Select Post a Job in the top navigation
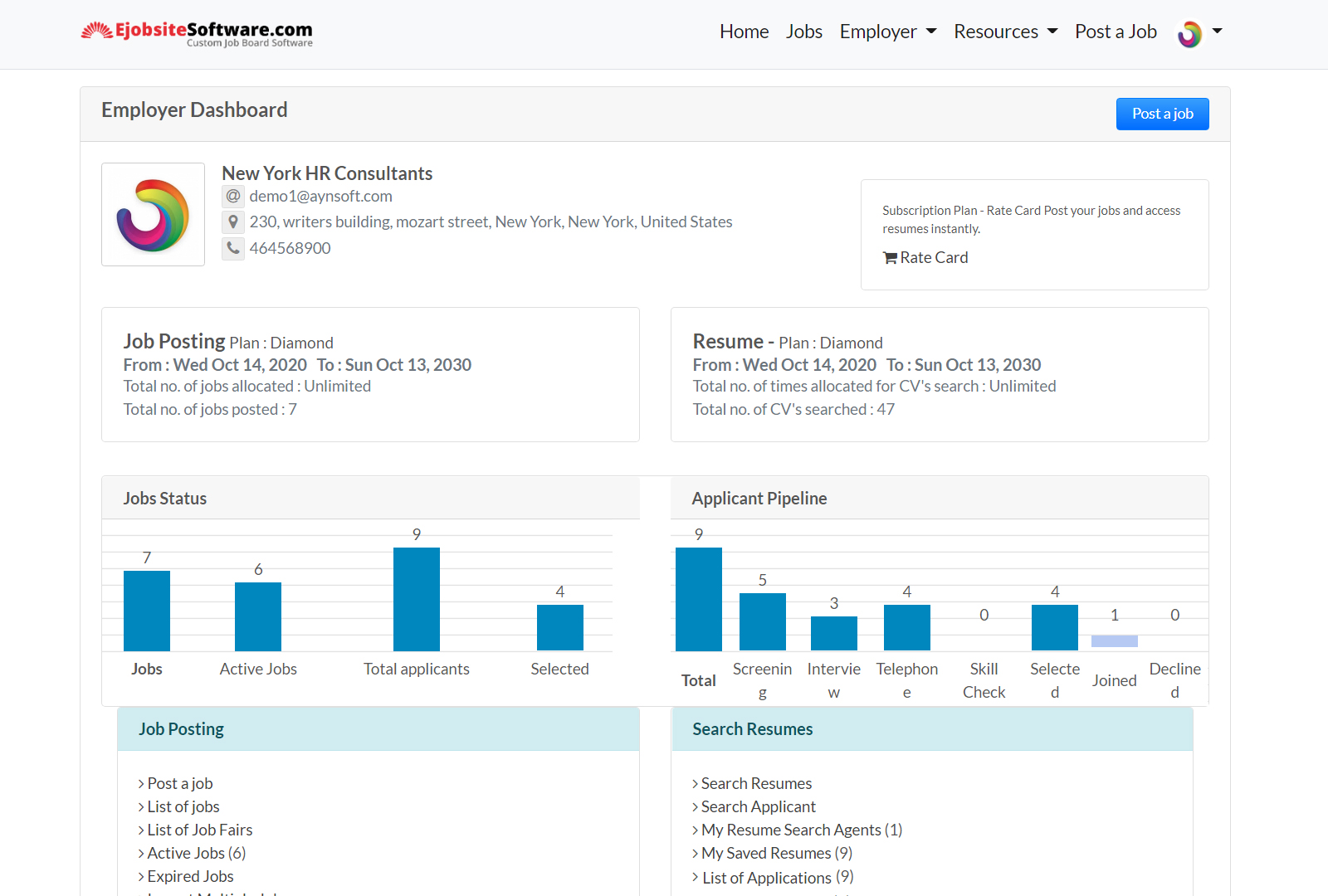1328x896 pixels. click(1116, 32)
